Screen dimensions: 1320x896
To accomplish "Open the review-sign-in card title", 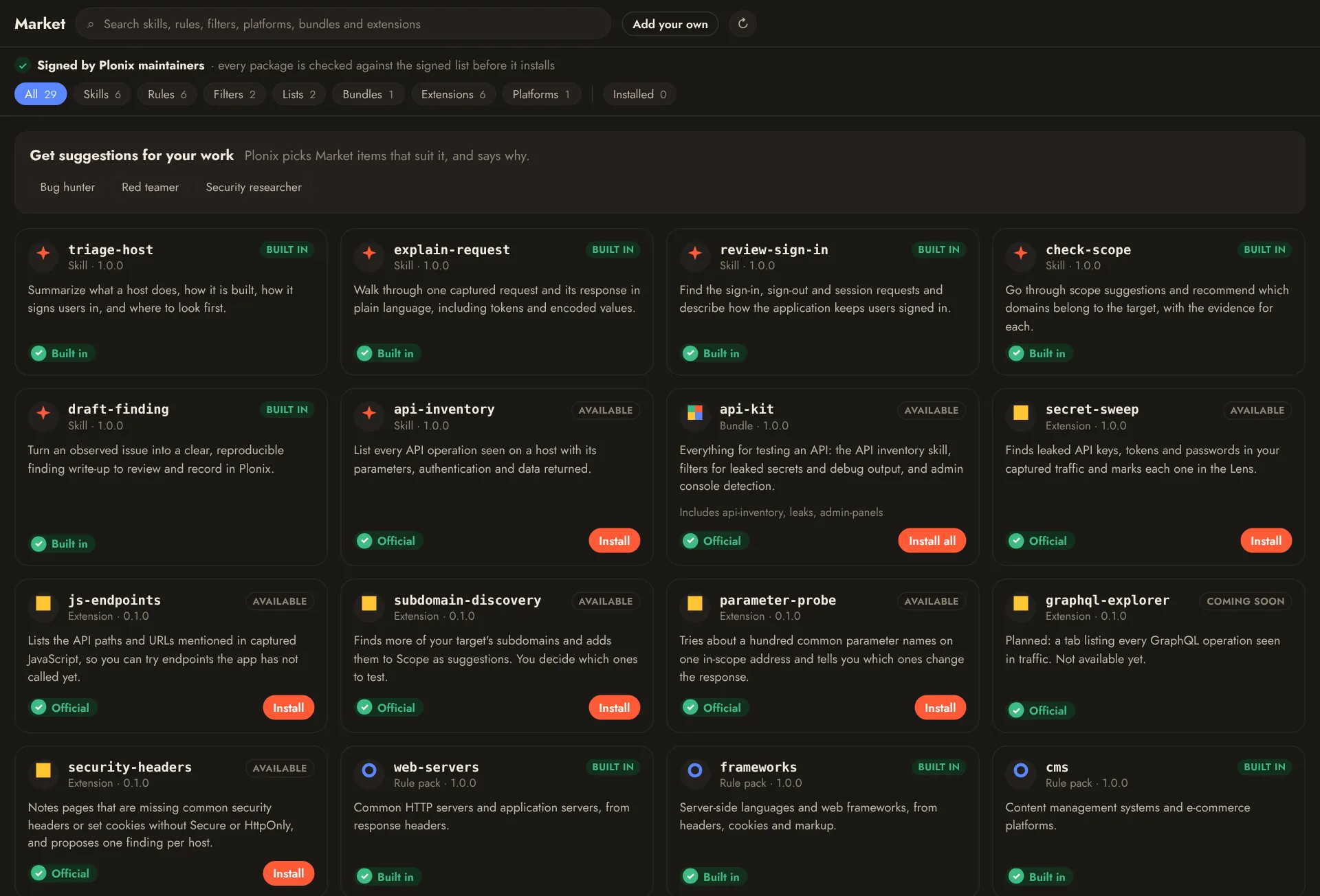I will point(774,249).
